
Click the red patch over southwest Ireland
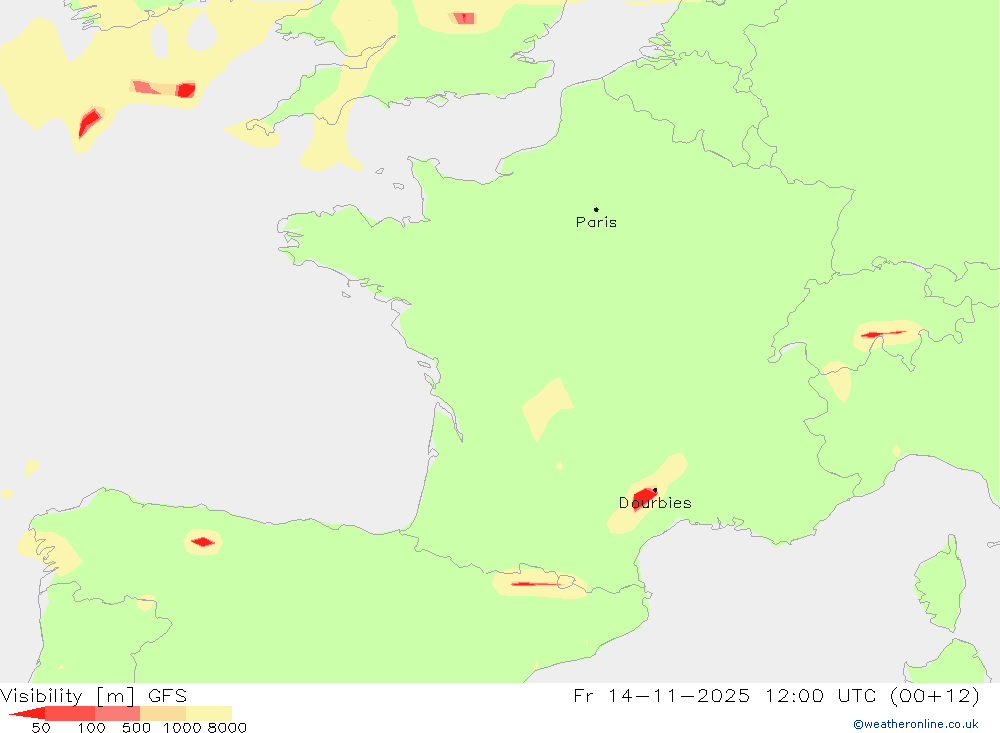point(89,122)
